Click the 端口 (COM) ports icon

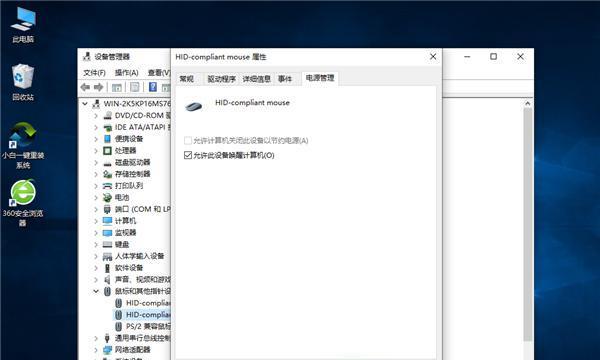[108, 209]
